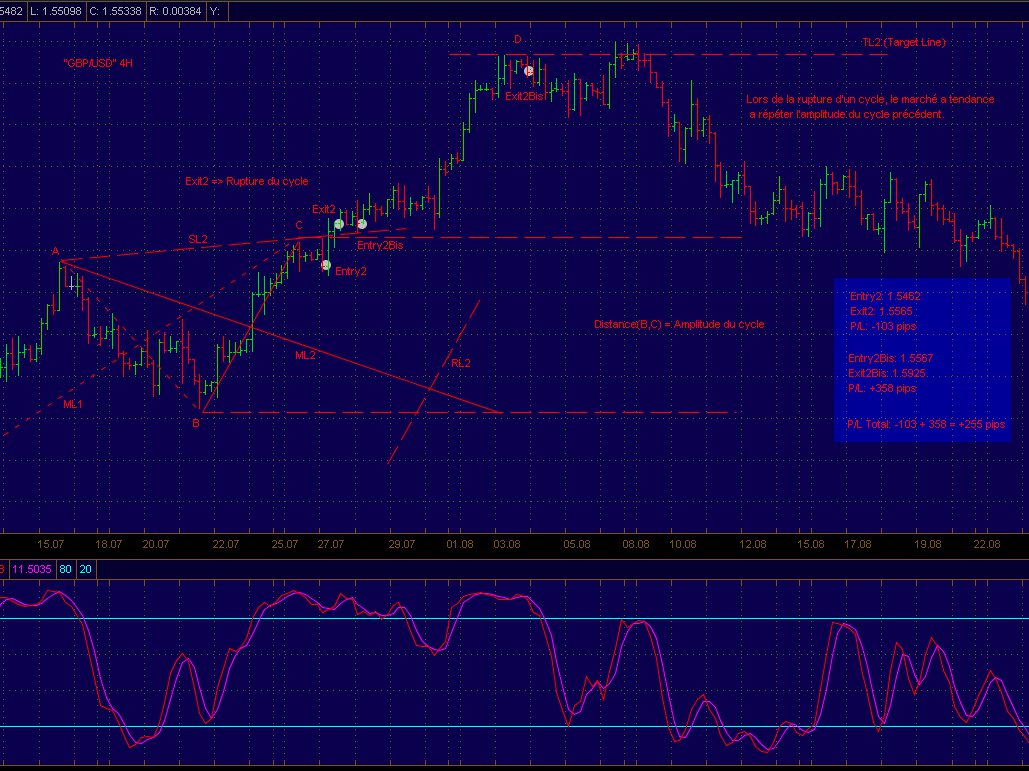This screenshot has height=771, width=1029.
Task: Click the SL2 line label
Action: [198, 240]
